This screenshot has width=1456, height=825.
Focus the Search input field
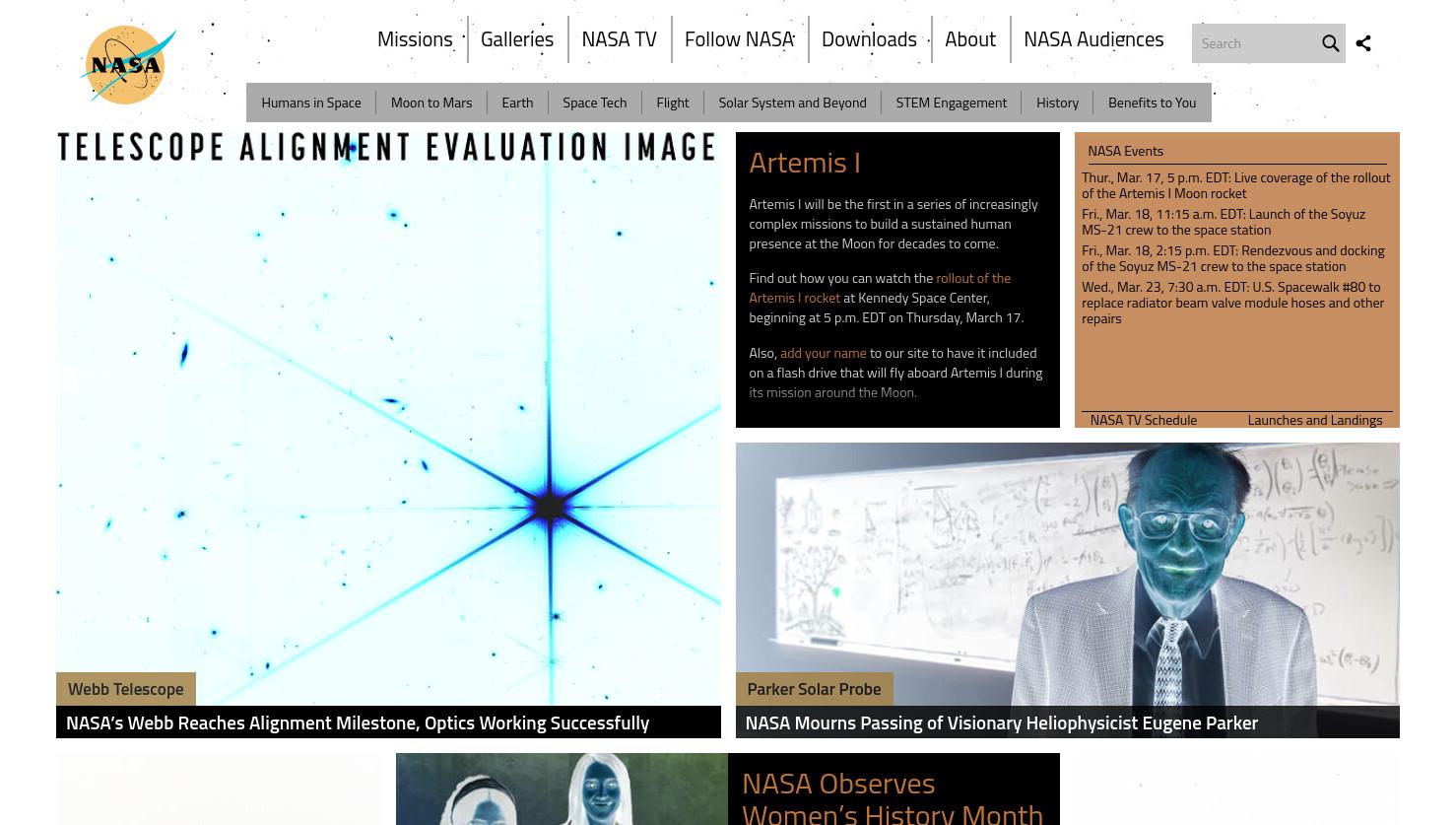coord(1255,43)
